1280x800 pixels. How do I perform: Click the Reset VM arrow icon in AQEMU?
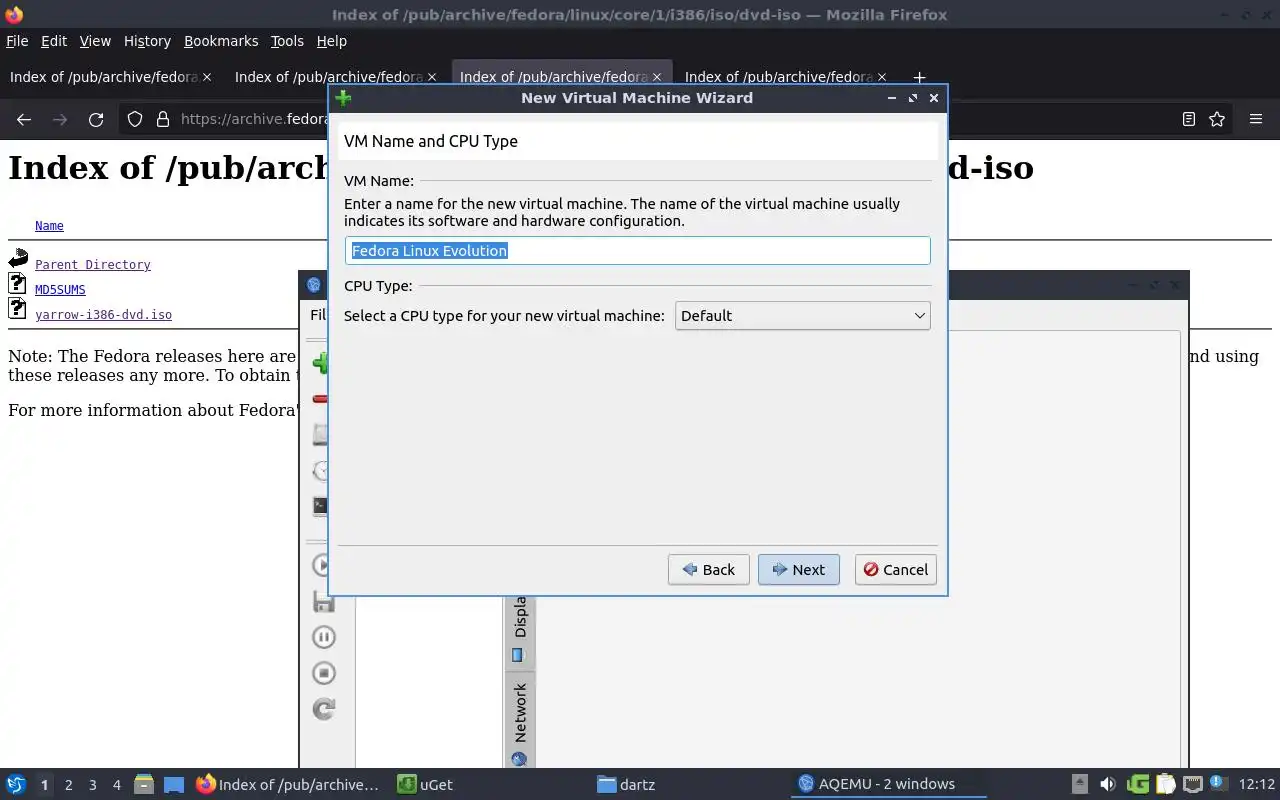coord(323,709)
